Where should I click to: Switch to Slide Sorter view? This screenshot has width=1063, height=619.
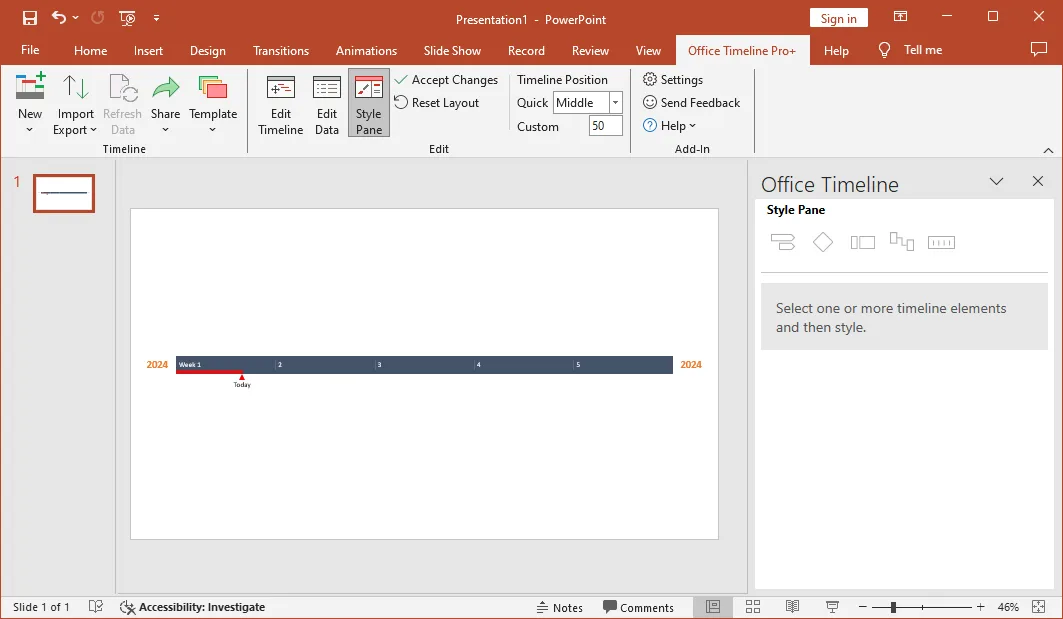pyautogui.click(x=753, y=607)
